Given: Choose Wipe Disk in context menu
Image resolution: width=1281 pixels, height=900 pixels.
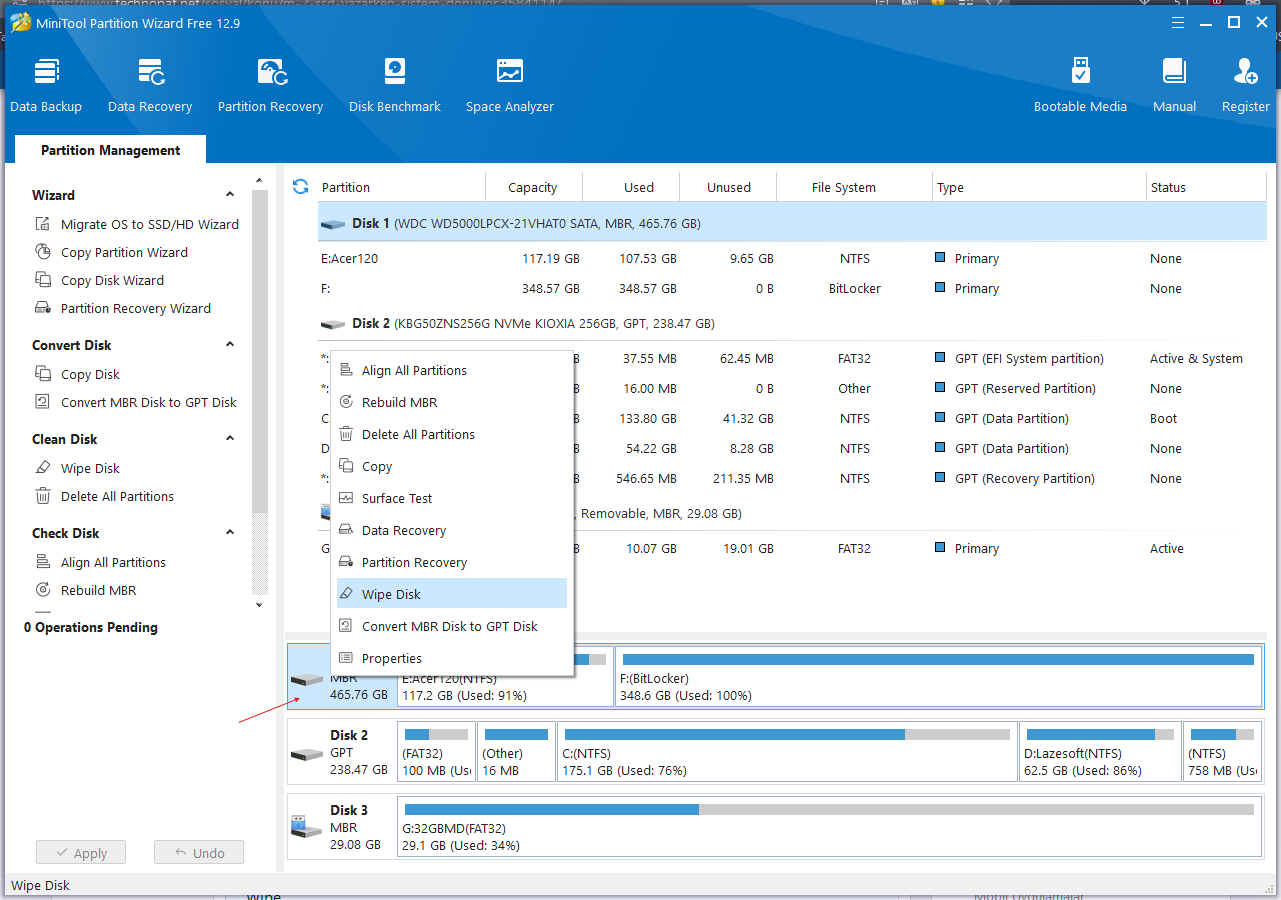Looking at the screenshot, I should coord(391,594).
